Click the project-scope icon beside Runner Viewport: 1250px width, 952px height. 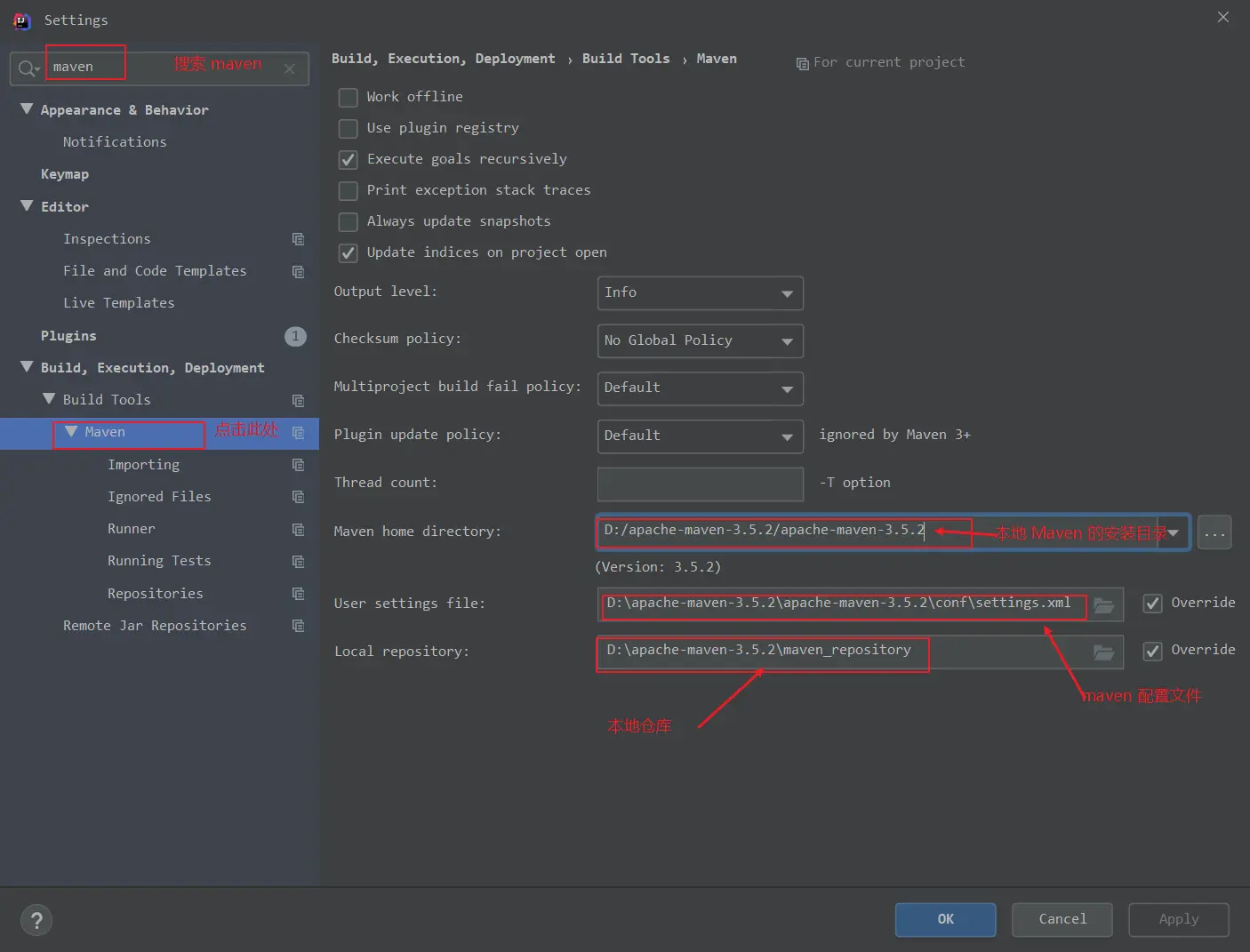[298, 529]
